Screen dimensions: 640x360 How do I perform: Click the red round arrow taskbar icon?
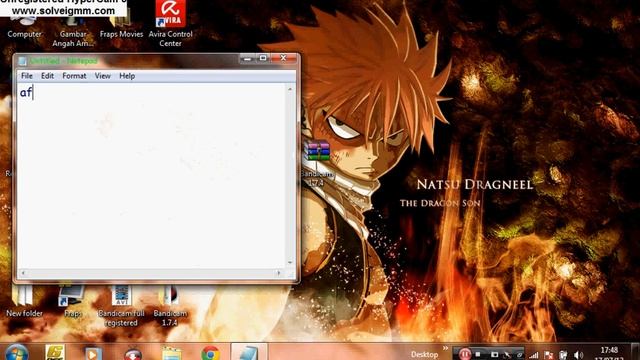coord(133,354)
